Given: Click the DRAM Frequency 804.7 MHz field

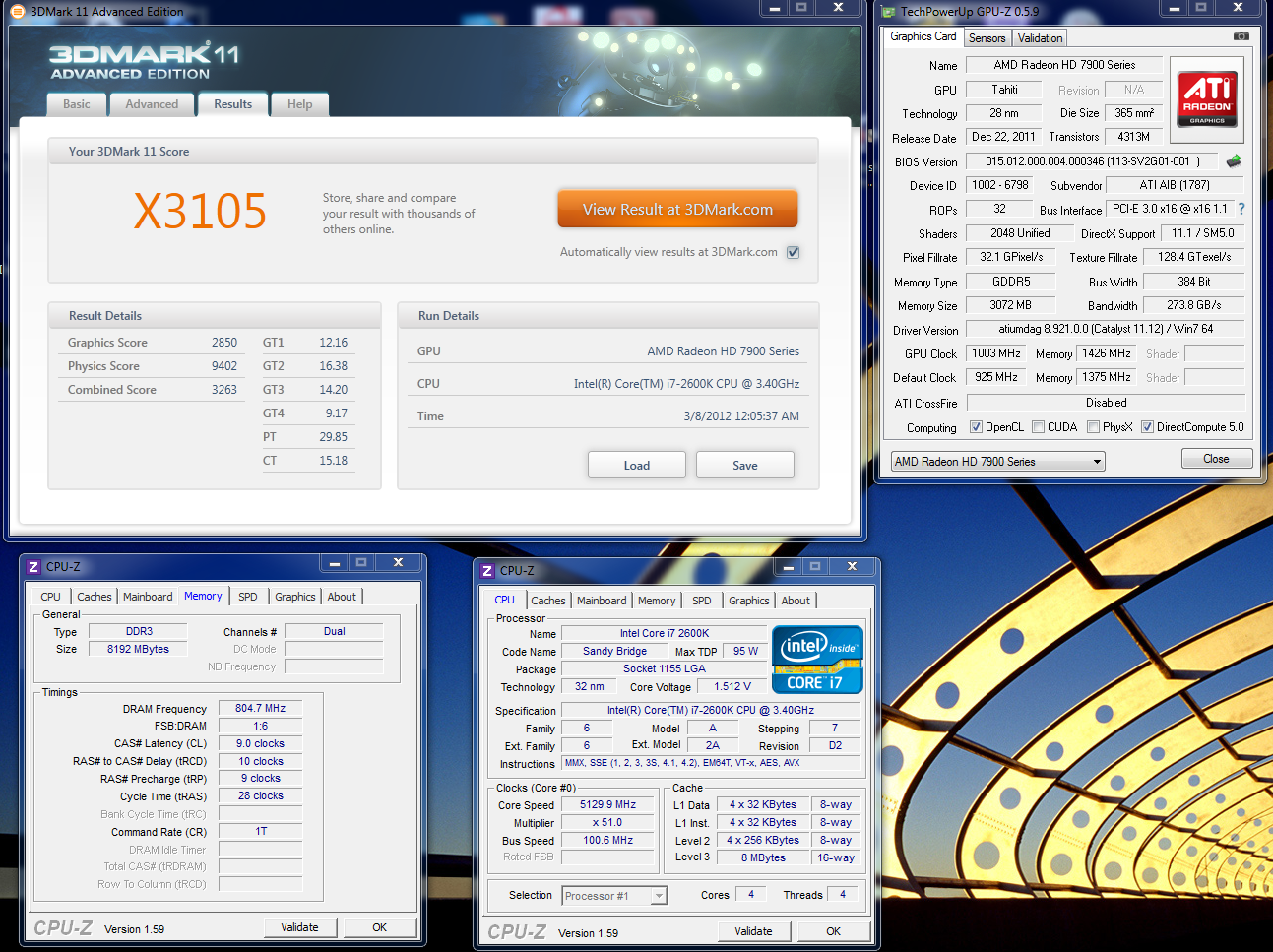Looking at the screenshot, I should click(260, 708).
